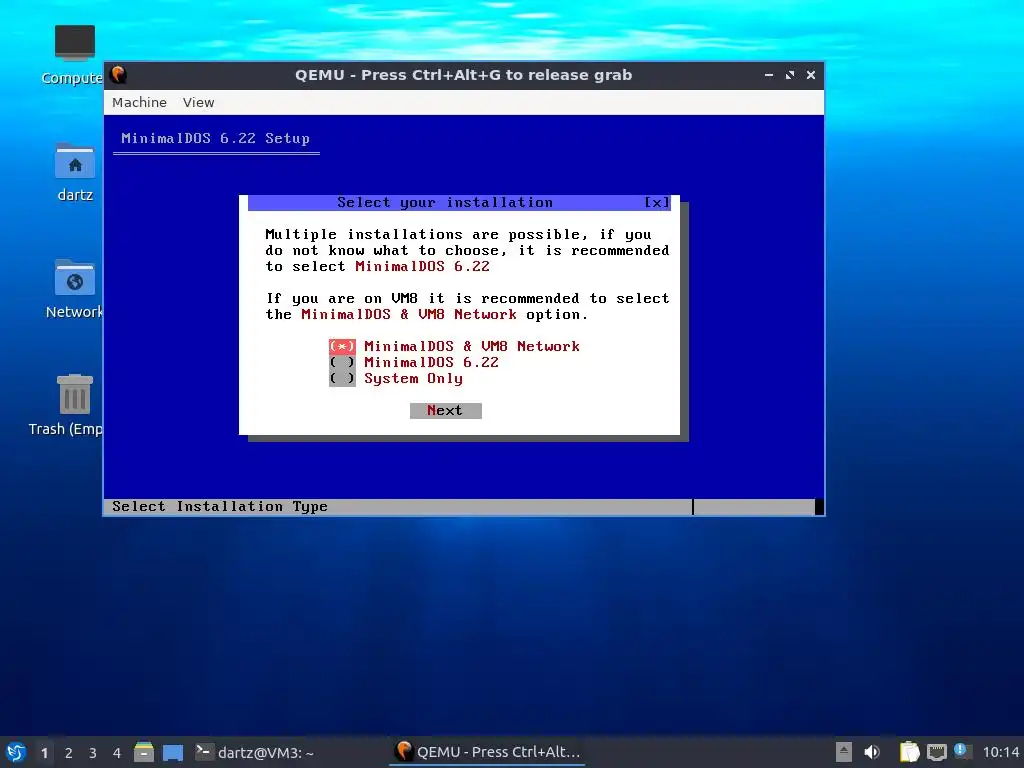Open the removable media tray icon

point(844,752)
